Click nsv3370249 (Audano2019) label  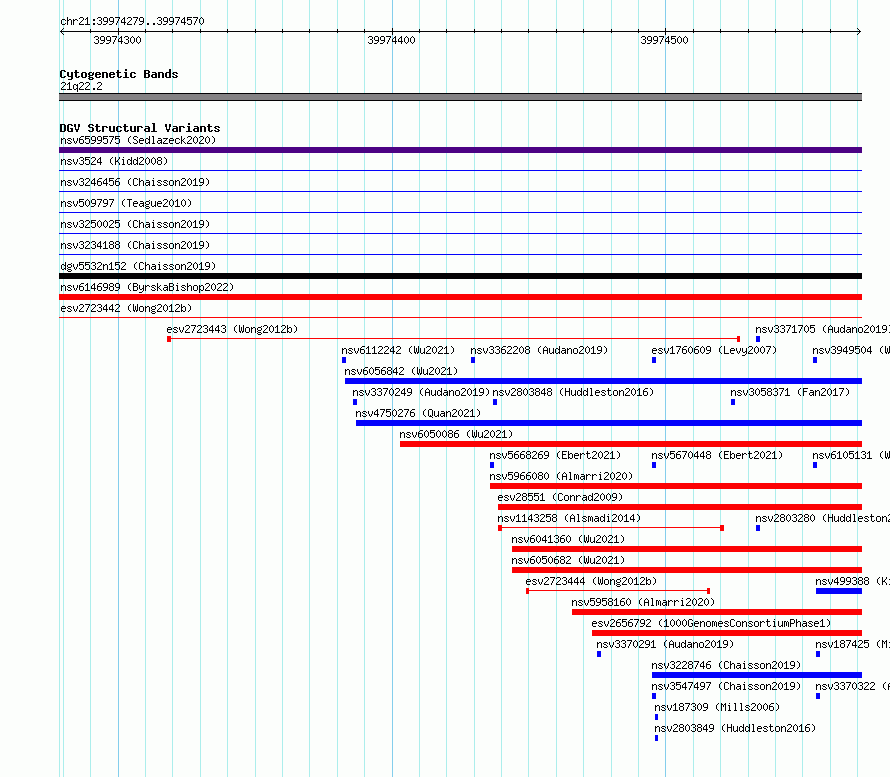[x=421, y=392]
